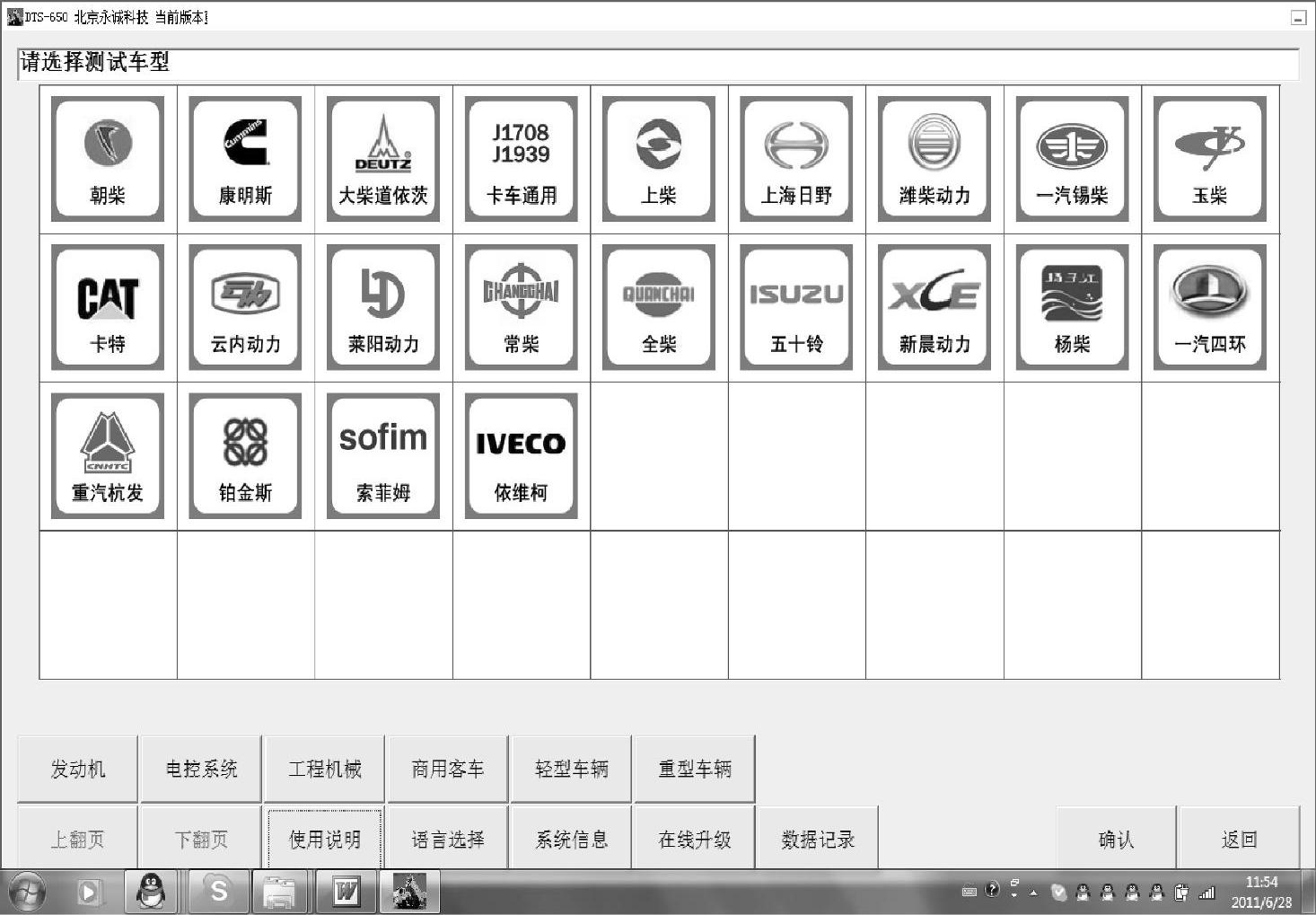Open the network signal tray icon
The width and height of the screenshot is (1316, 915).
pyautogui.click(x=1206, y=892)
